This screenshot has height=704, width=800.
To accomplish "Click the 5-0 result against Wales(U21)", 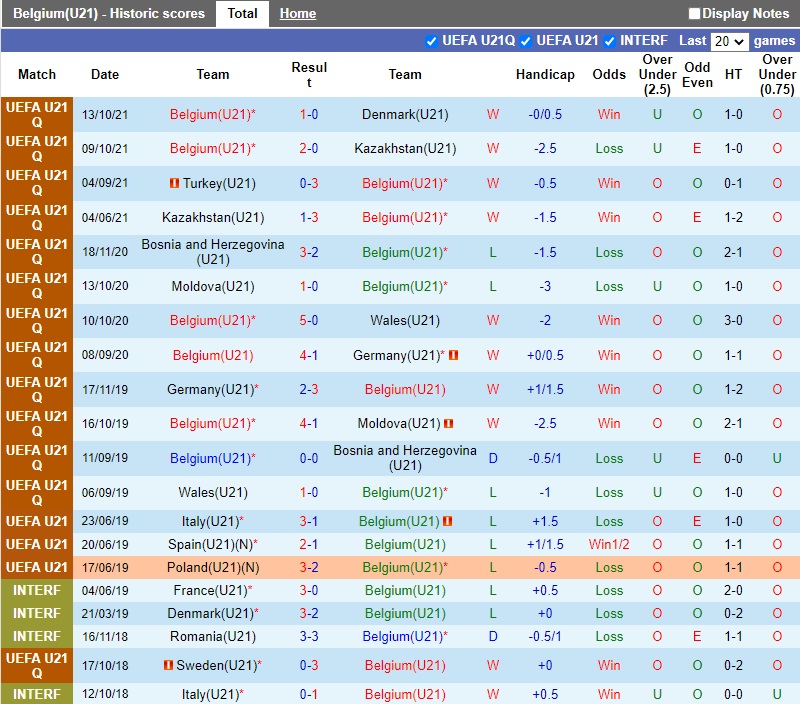I will [309, 321].
